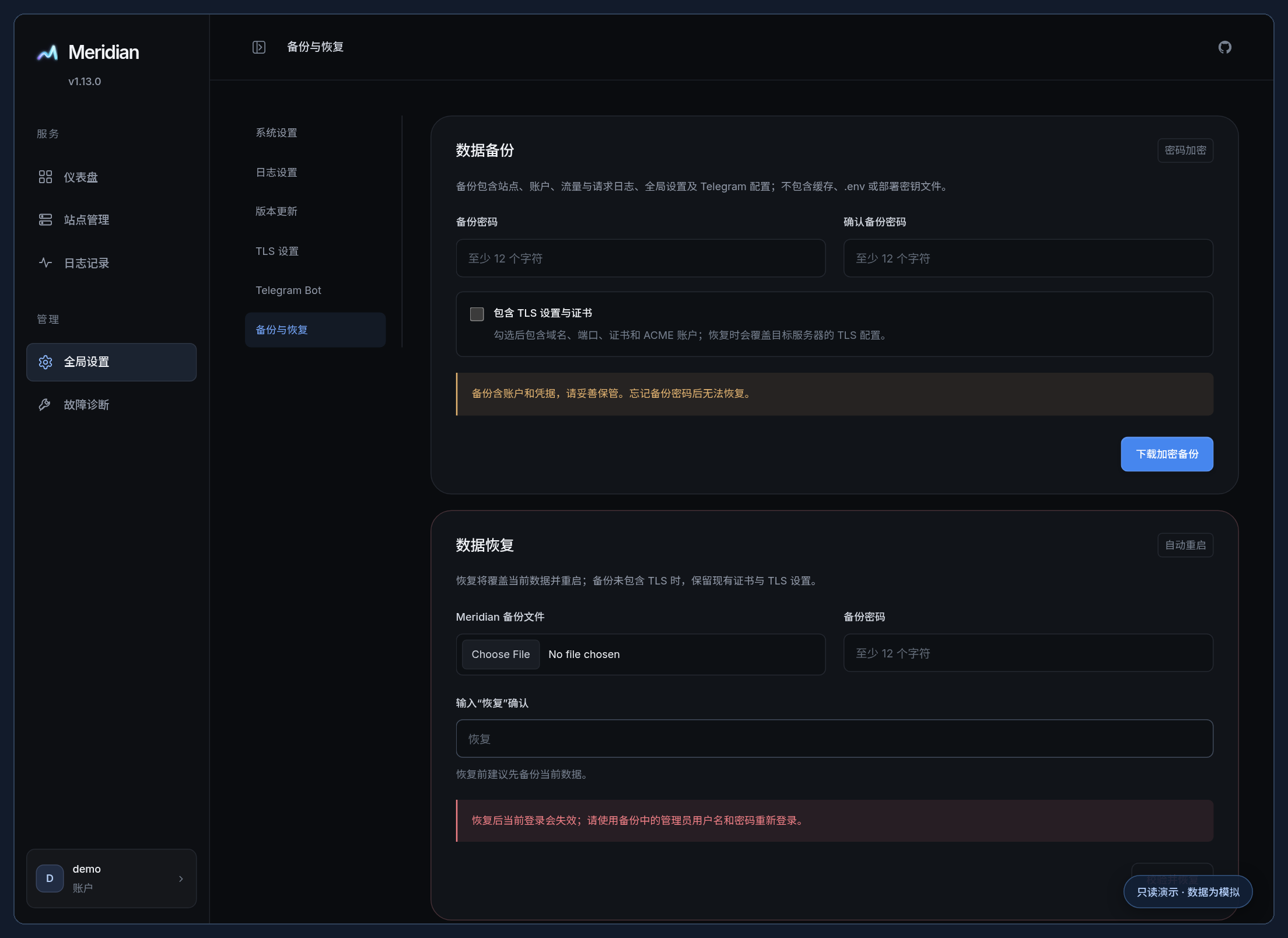The height and width of the screenshot is (938, 1288).
Task: Toggle the sidebar collapse icon
Action: (259, 47)
